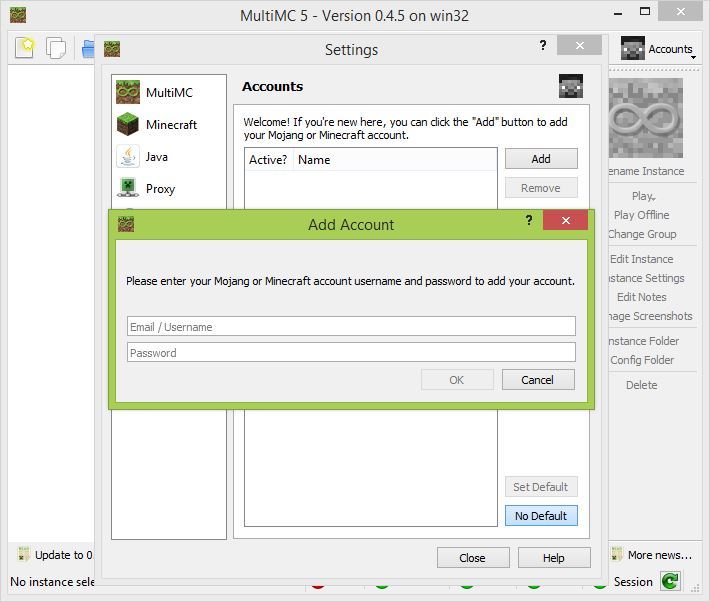Click the MultiMC infinity icon in the sidebar
Image resolution: width=710 pixels, height=602 pixels.
pos(128,92)
